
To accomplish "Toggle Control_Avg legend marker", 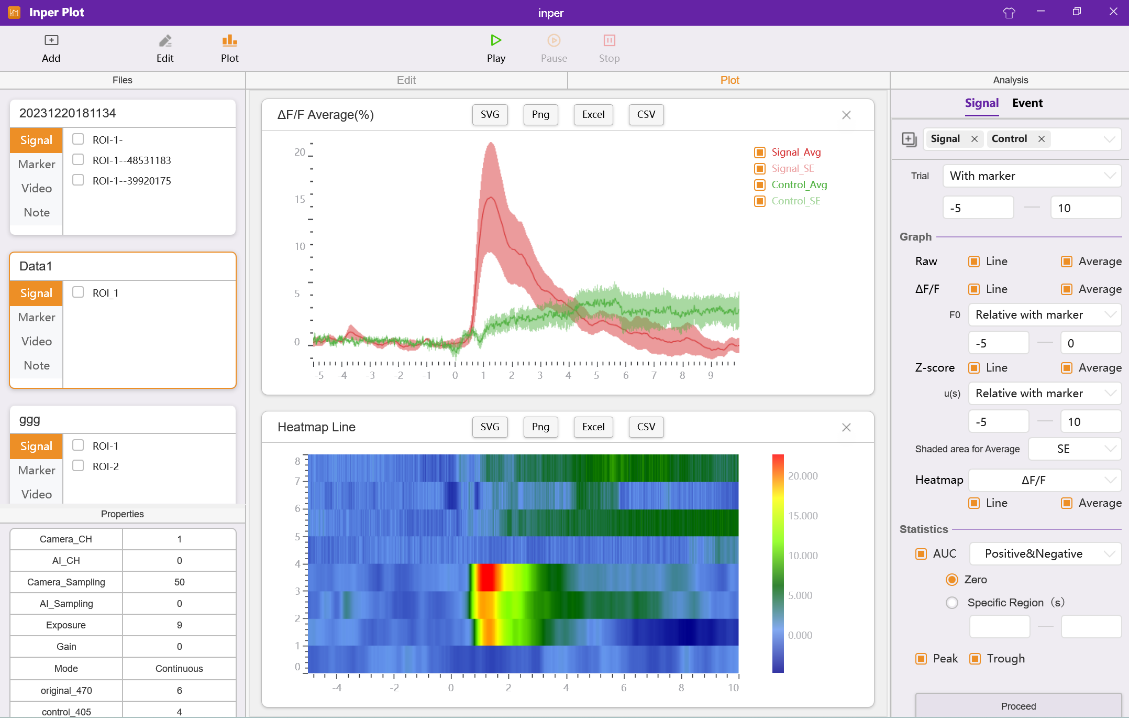I will (760, 184).
